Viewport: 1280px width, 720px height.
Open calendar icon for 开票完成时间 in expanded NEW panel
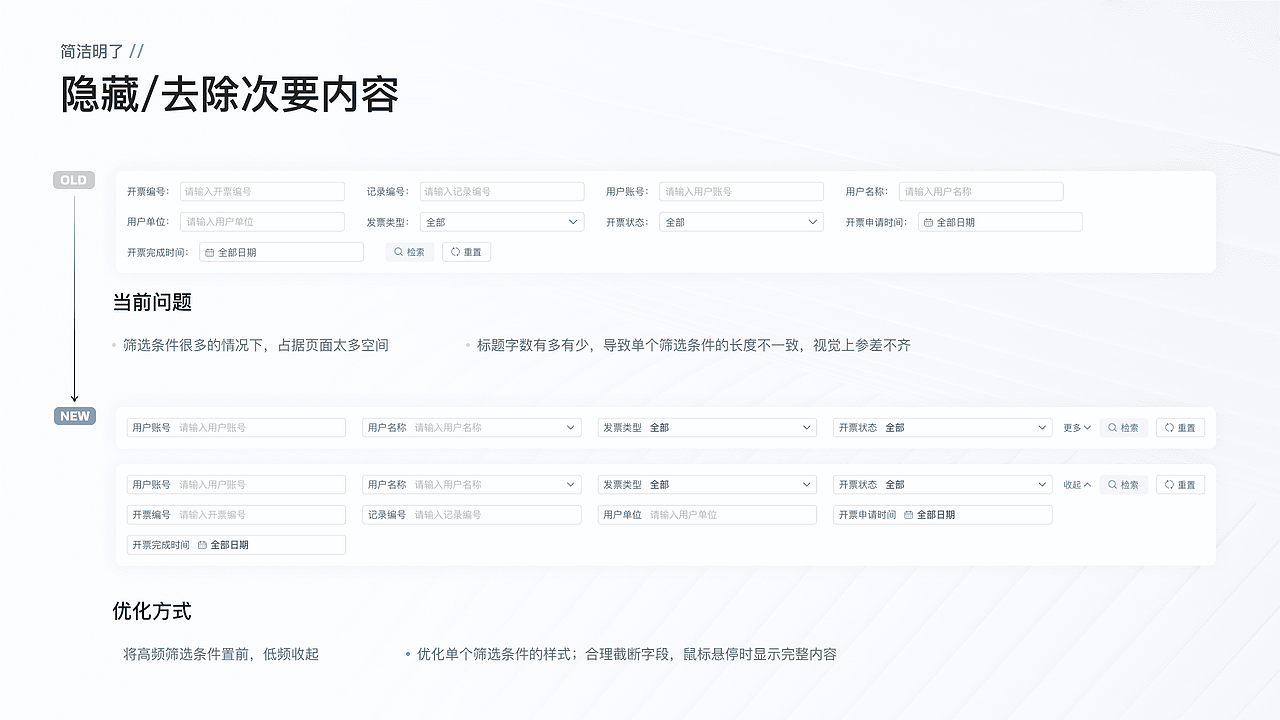(202, 545)
